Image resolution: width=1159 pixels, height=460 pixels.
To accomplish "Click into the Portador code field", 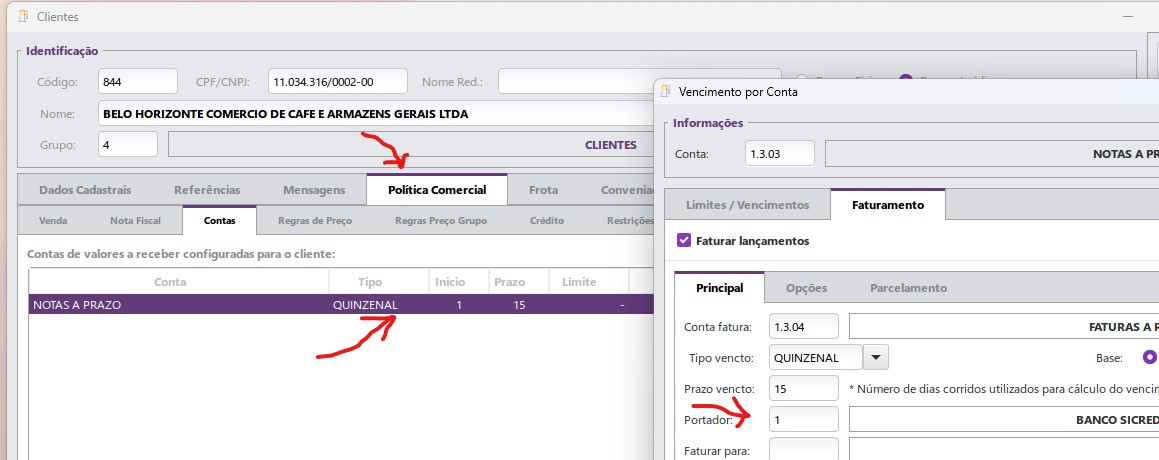I will click(803, 420).
